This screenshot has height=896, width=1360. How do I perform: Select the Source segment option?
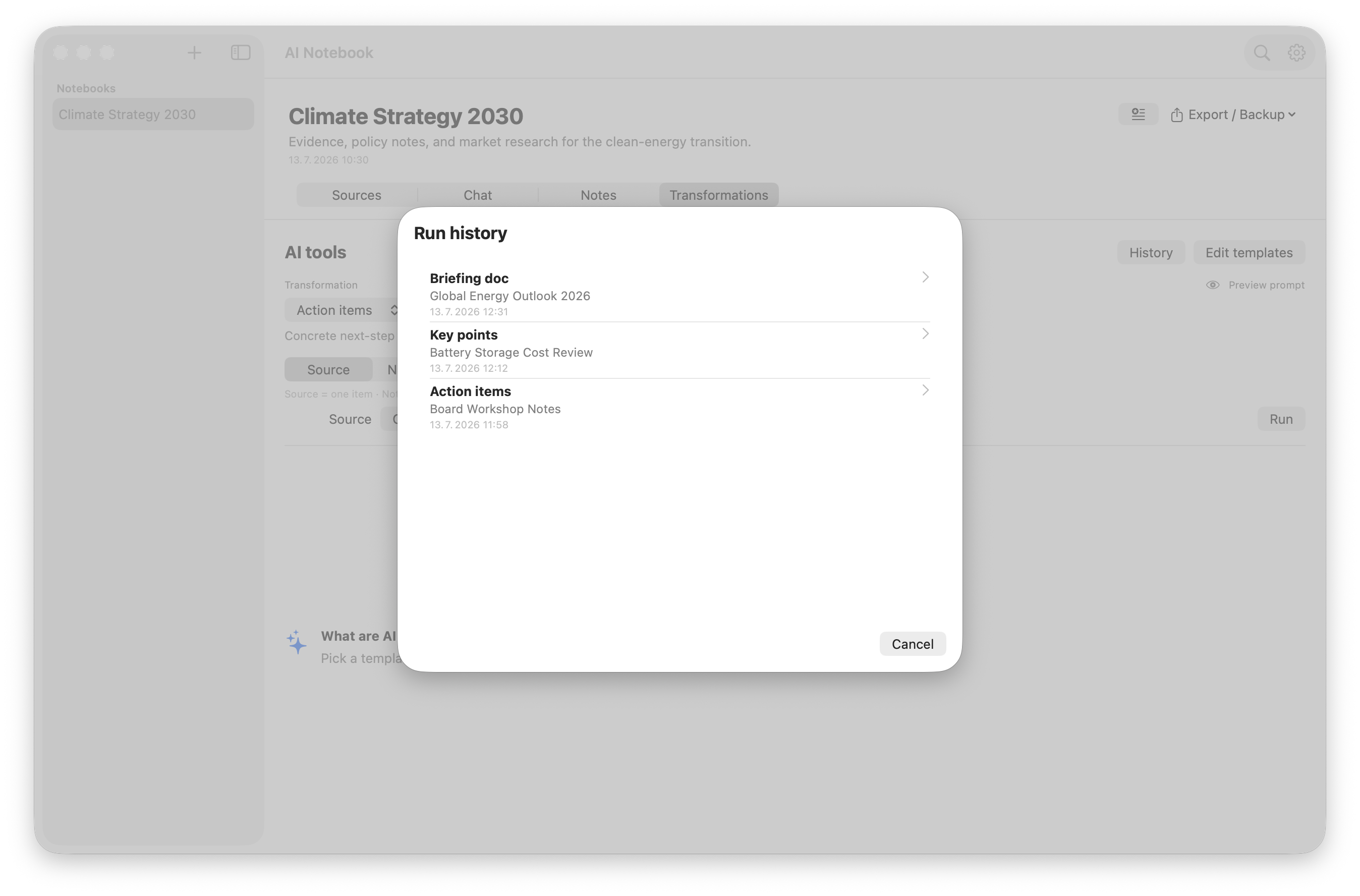point(328,370)
